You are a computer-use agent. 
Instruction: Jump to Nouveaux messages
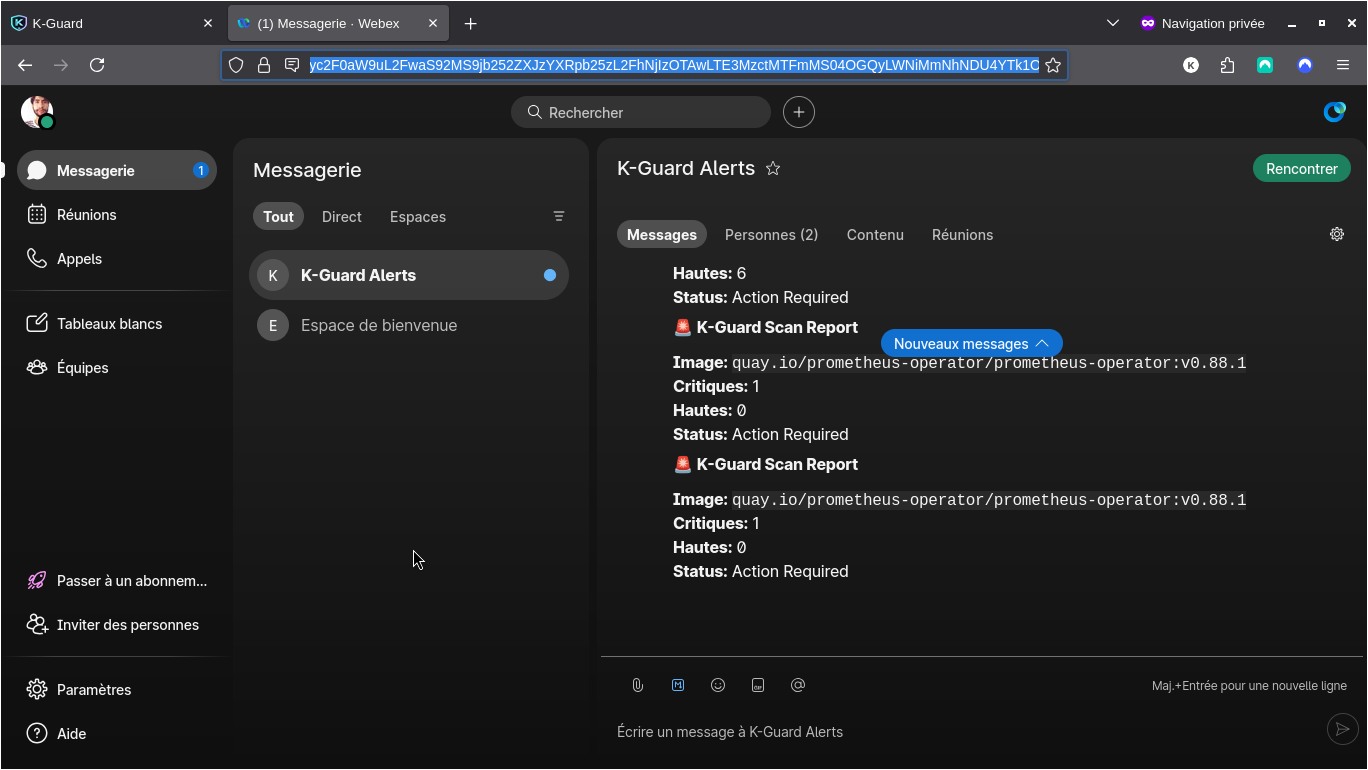click(971, 343)
